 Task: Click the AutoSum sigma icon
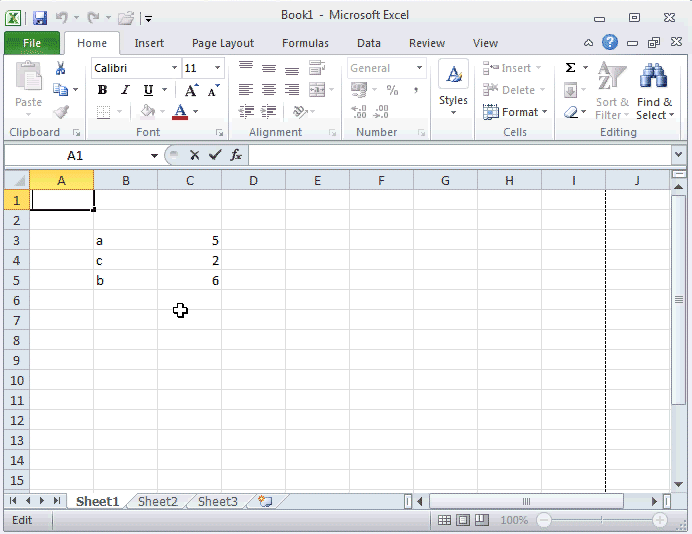[x=570, y=68]
